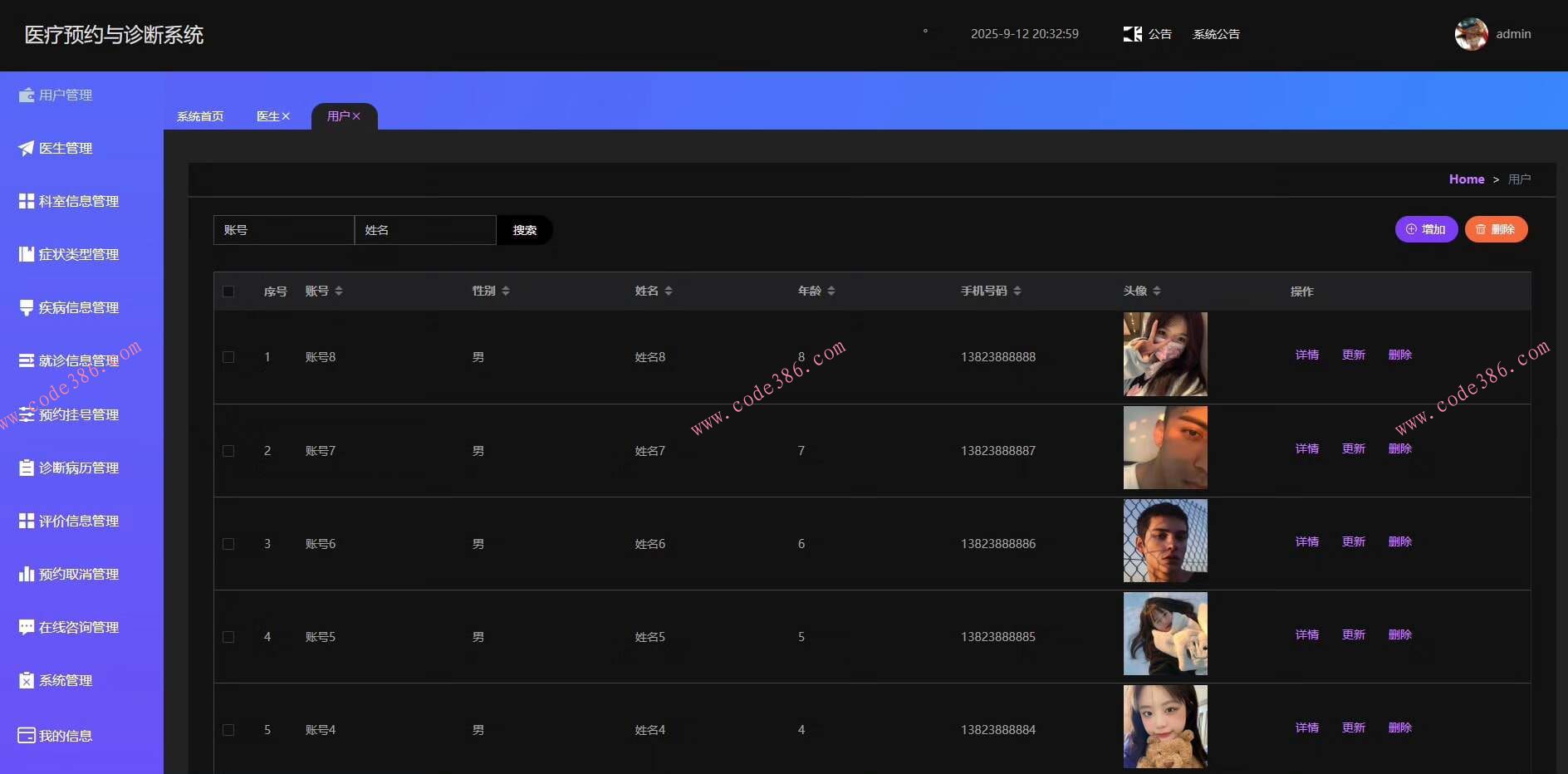Viewport: 1568px width, 774px height.
Task: Open the avatar thumbnail for 账号7
Action: [1165, 448]
